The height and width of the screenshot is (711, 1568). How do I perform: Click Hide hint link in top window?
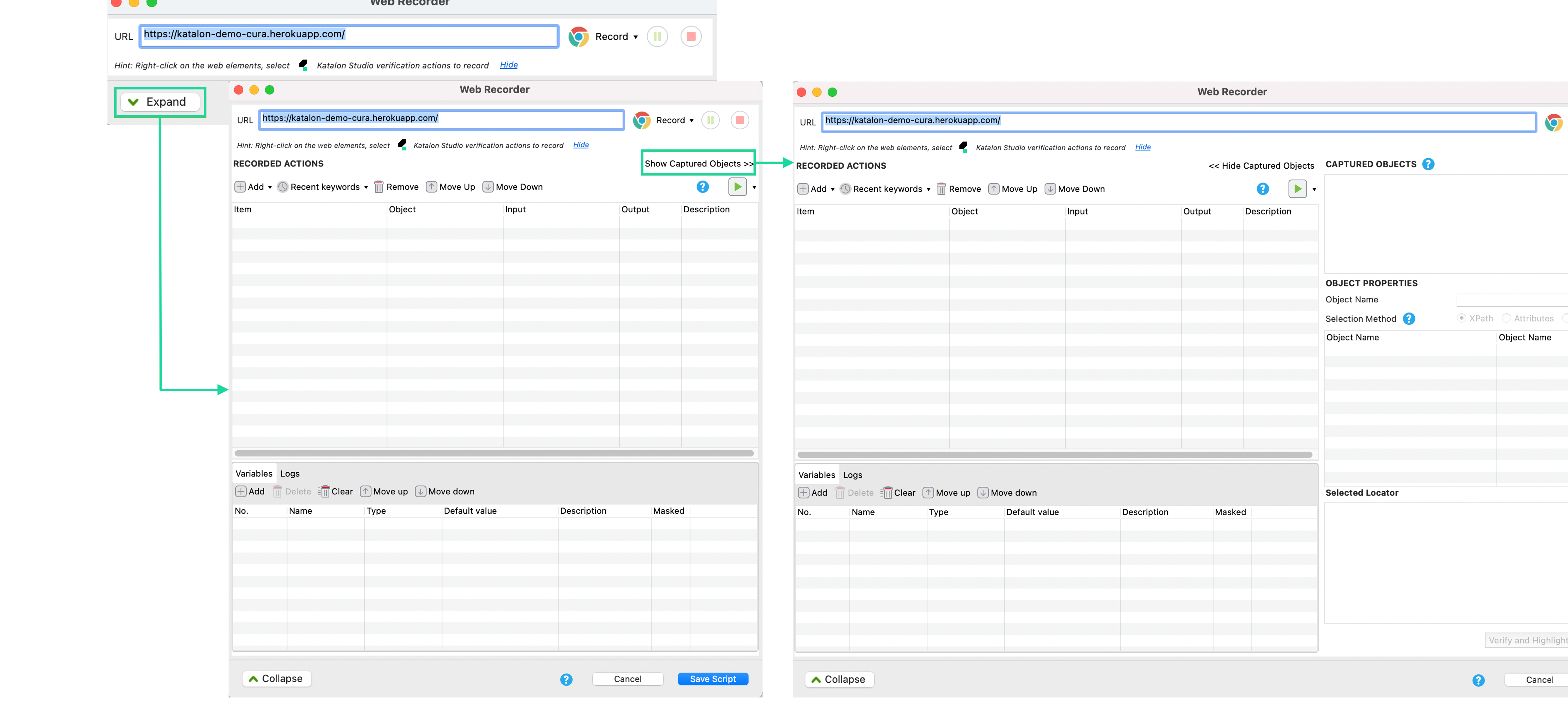[x=509, y=65]
